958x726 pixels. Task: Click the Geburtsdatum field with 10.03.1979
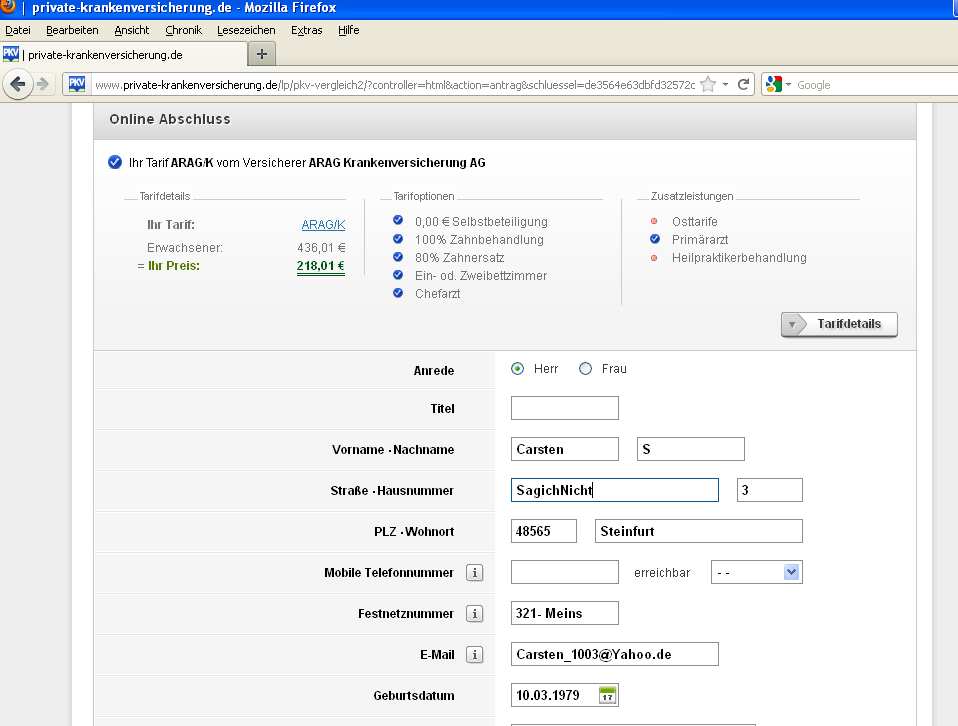pyautogui.click(x=565, y=695)
